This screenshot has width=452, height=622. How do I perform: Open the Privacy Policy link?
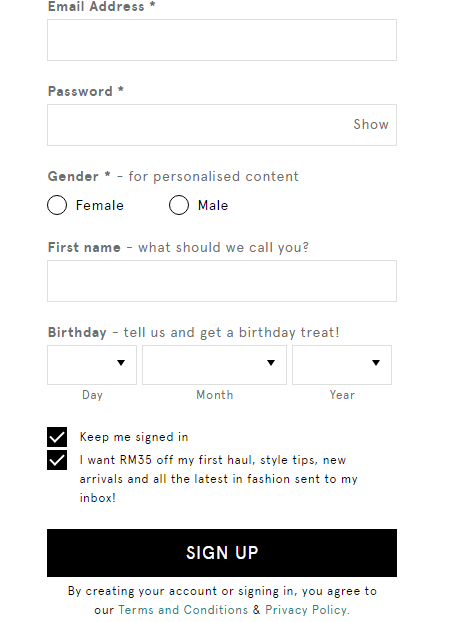coord(307,610)
